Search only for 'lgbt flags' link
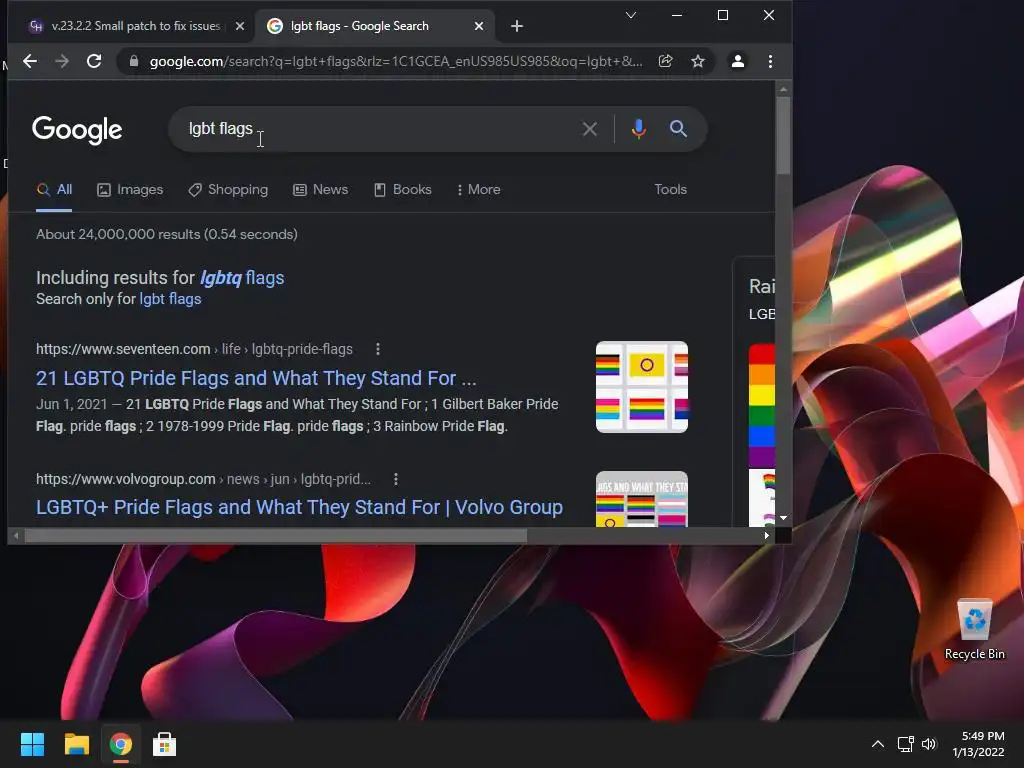Image resolution: width=1024 pixels, height=768 pixels. point(170,299)
